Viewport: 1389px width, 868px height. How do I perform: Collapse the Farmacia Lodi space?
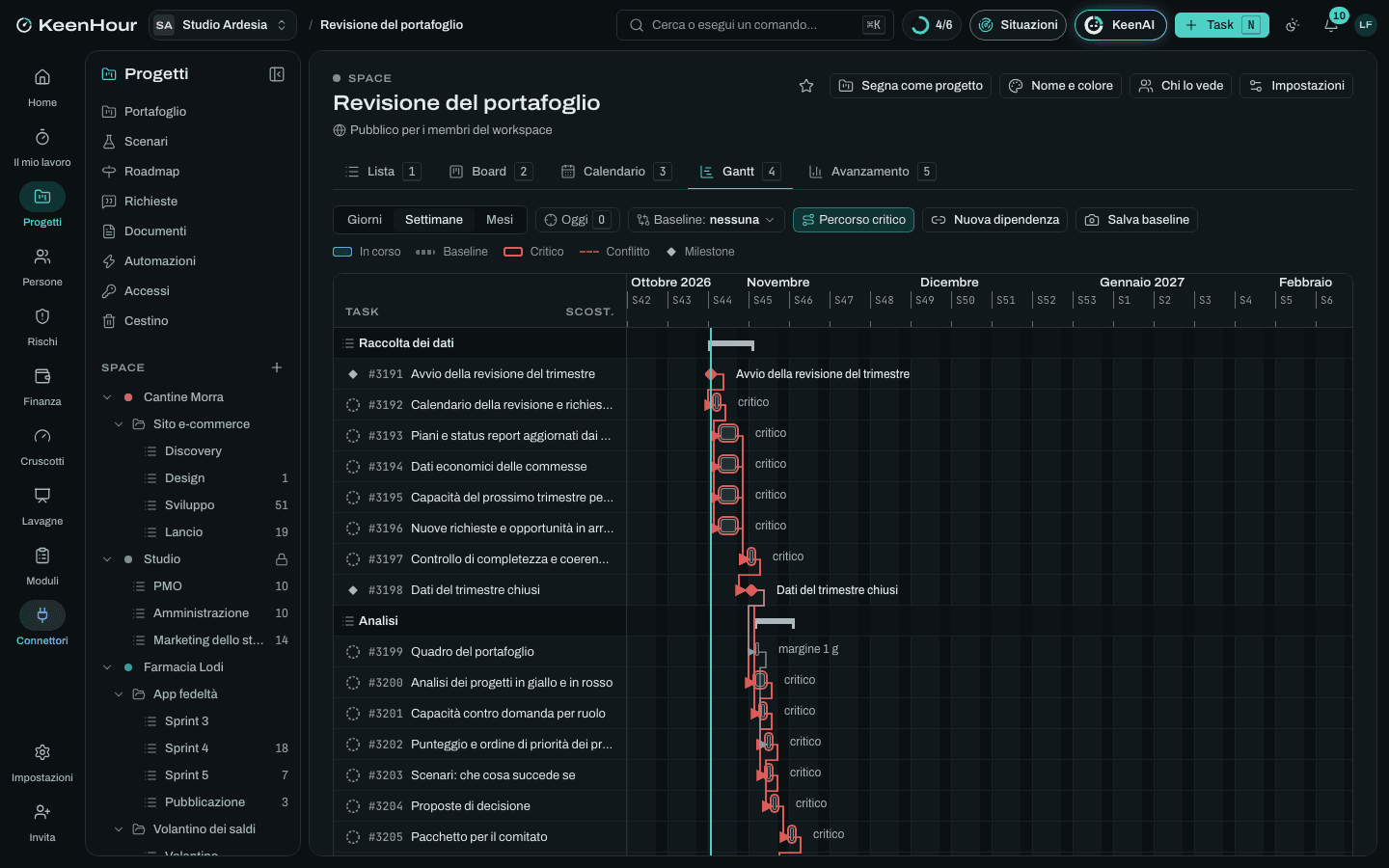pos(107,667)
